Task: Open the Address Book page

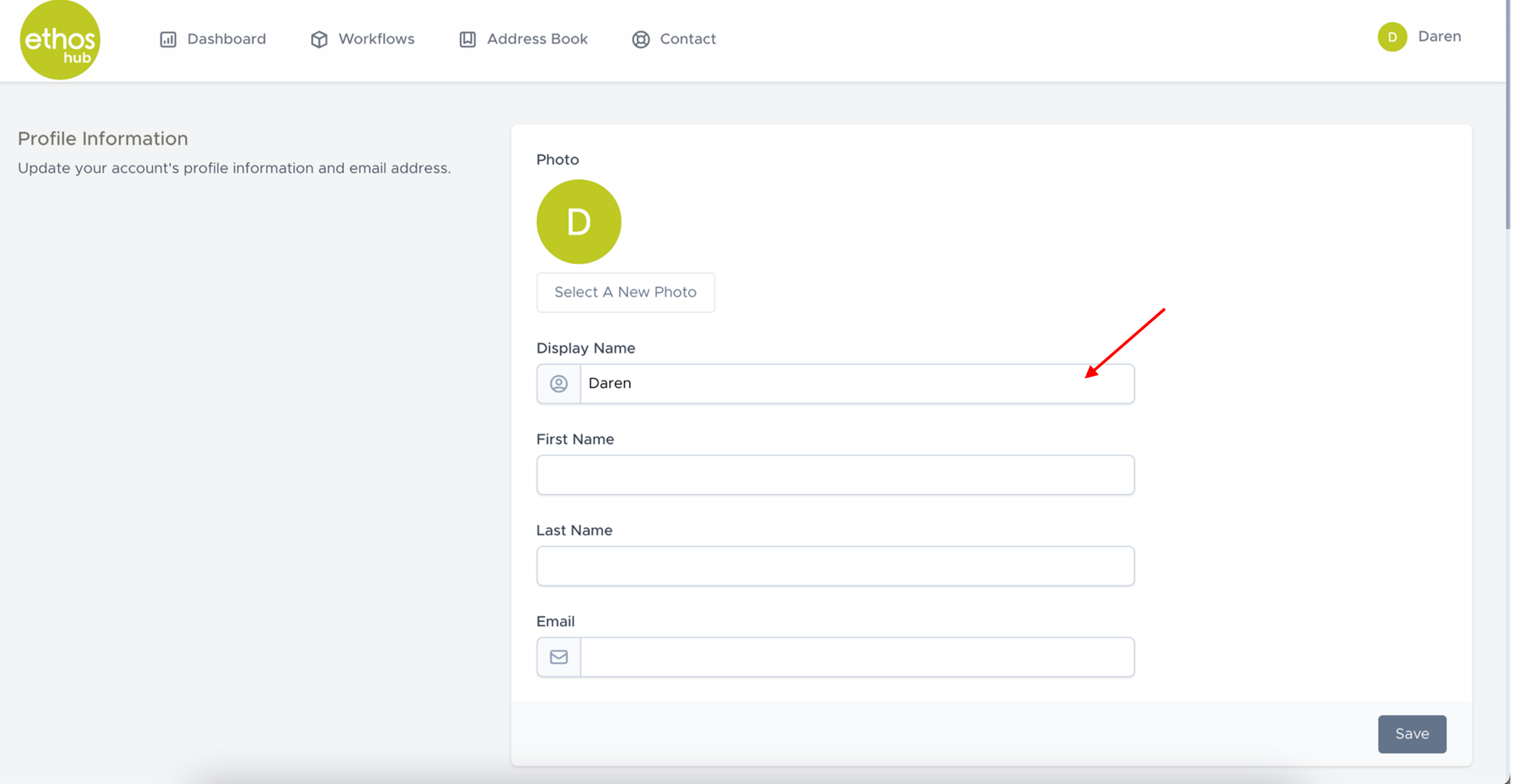Action: click(537, 39)
